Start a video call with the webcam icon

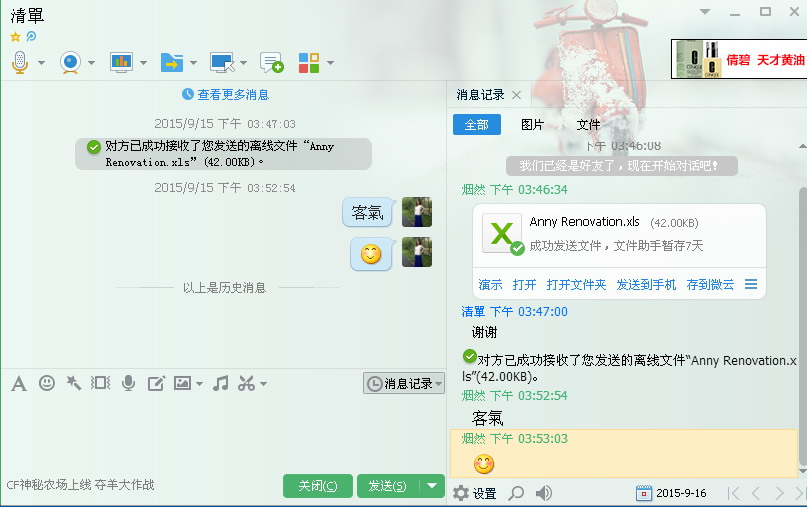(x=70, y=62)
